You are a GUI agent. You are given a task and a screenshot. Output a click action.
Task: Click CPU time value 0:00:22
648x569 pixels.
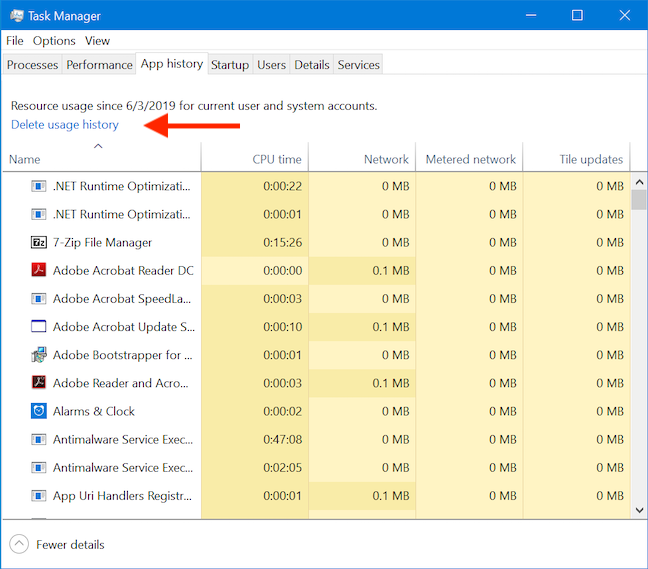[283, 186]
